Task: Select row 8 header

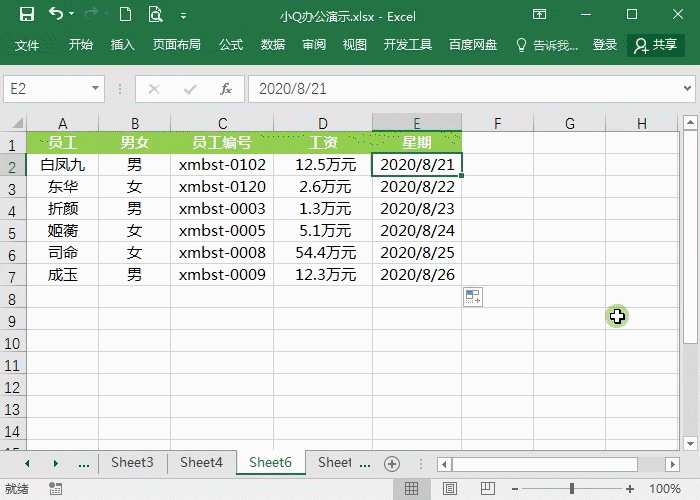Action: coord(12,299)
